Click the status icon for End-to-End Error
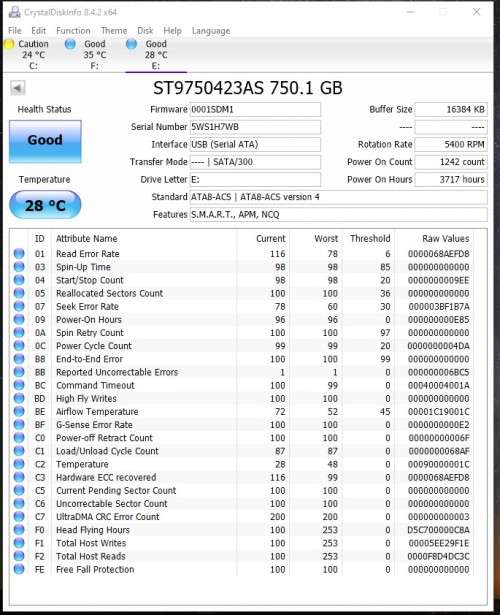Screen dimensions: 500x615 coord(19,359)
